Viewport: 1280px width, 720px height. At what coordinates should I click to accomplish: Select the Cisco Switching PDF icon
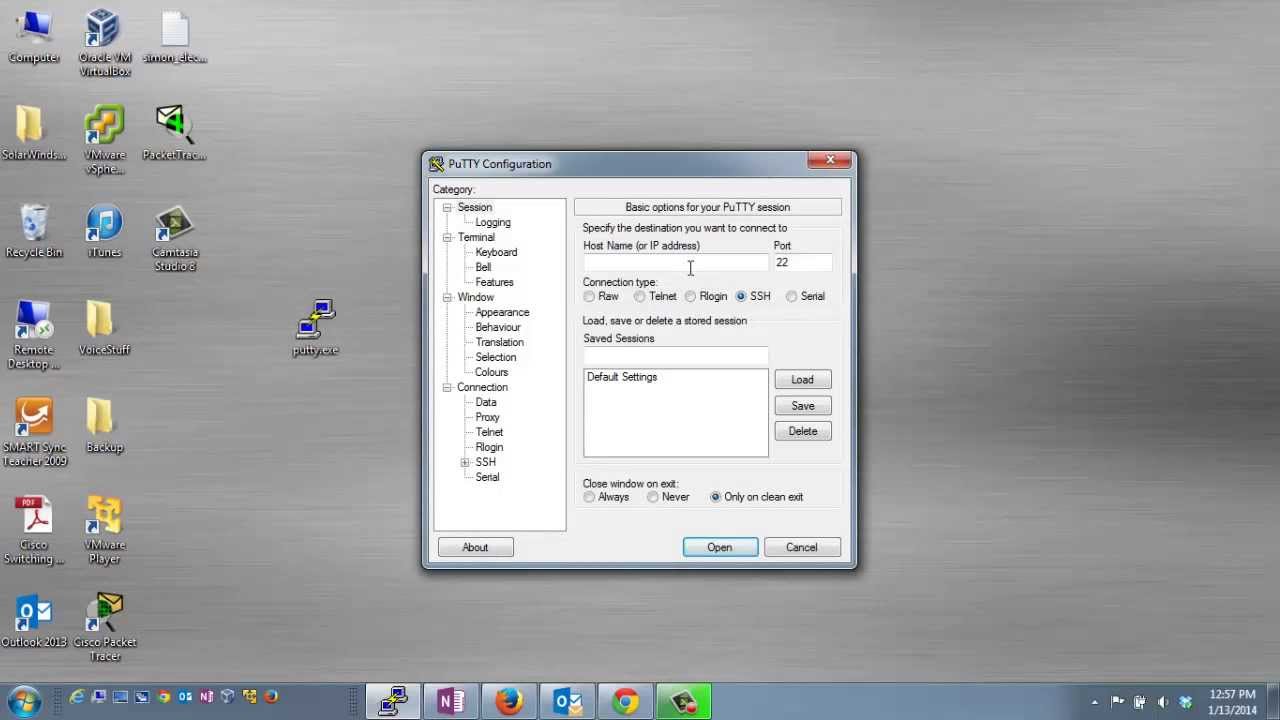point(34,530)
